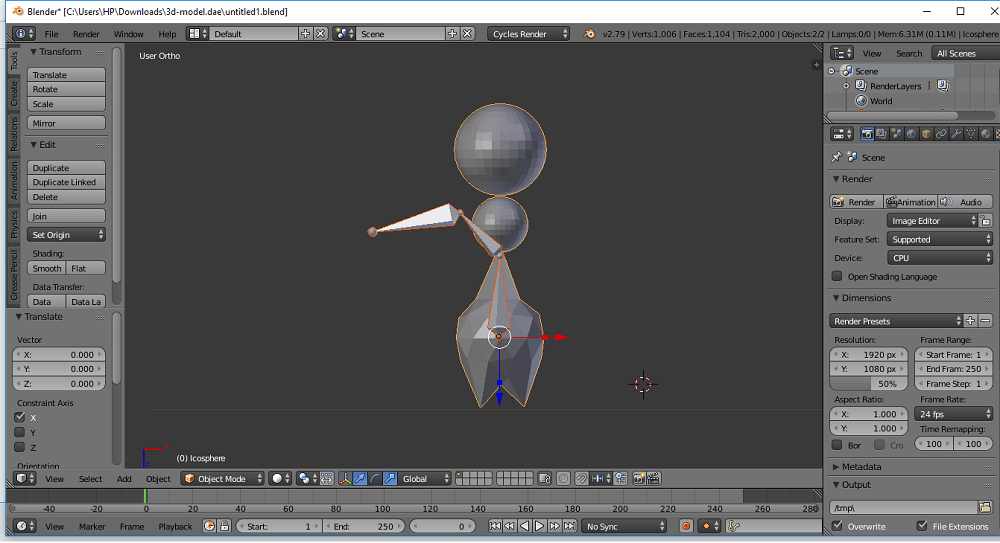
Task: Toggle the File Extensions checkbox
Action: (x=922, y=526)
